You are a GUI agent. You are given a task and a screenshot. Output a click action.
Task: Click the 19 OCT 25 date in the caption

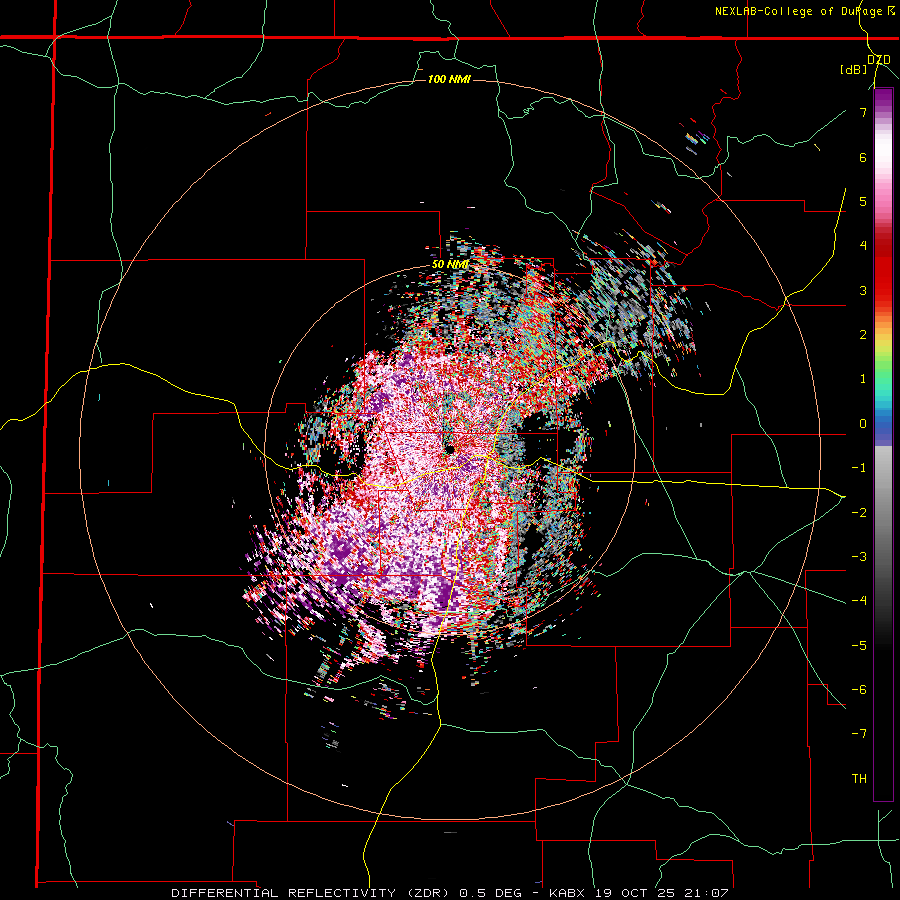pos(637,893)
